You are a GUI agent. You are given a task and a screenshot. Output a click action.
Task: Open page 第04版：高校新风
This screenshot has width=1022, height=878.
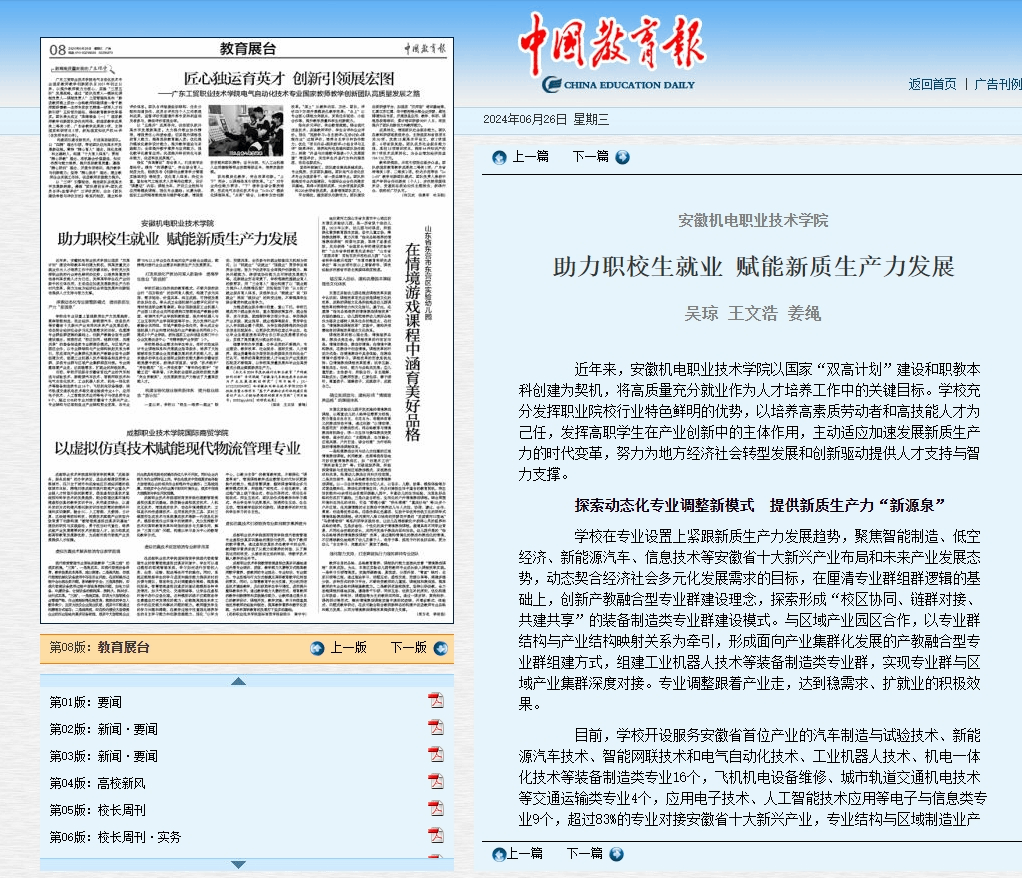98,783
